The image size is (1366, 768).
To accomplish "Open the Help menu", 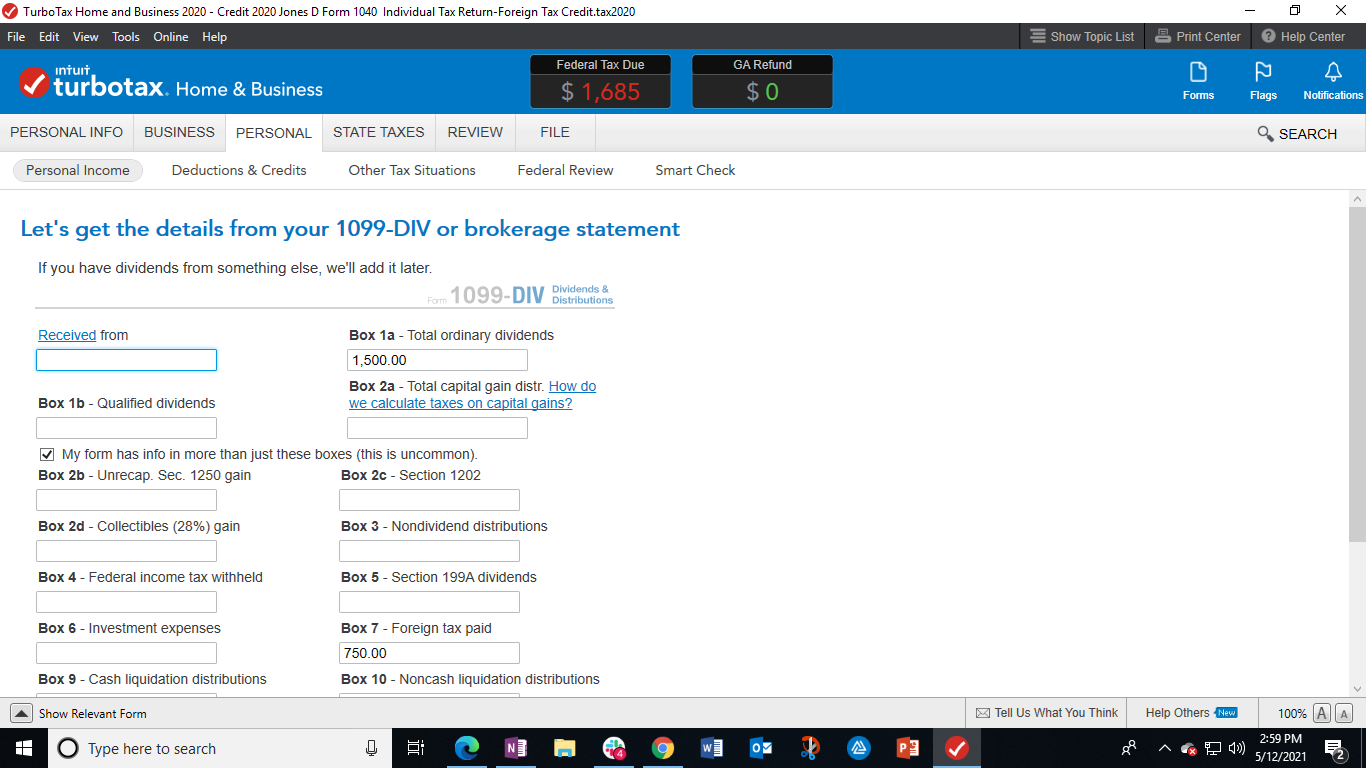I will [x=214, y=36].
